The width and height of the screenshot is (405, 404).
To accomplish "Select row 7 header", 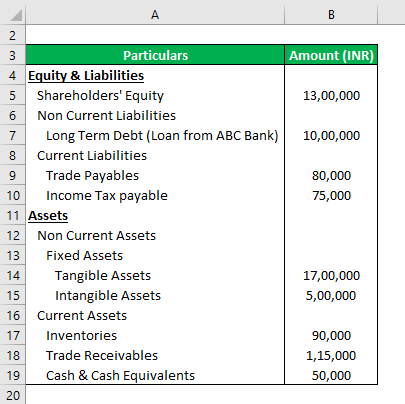I will (x=13, y=135).
